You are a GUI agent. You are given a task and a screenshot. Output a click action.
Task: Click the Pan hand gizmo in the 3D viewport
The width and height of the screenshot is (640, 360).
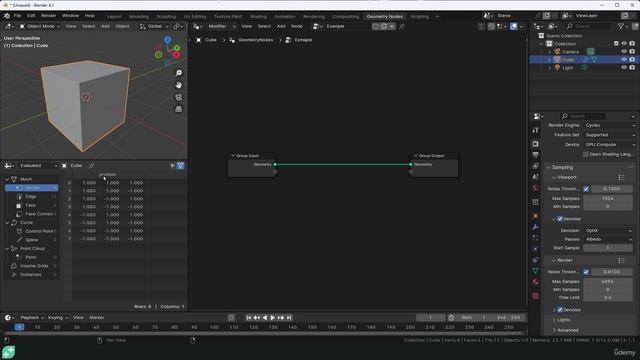point(178,85)
